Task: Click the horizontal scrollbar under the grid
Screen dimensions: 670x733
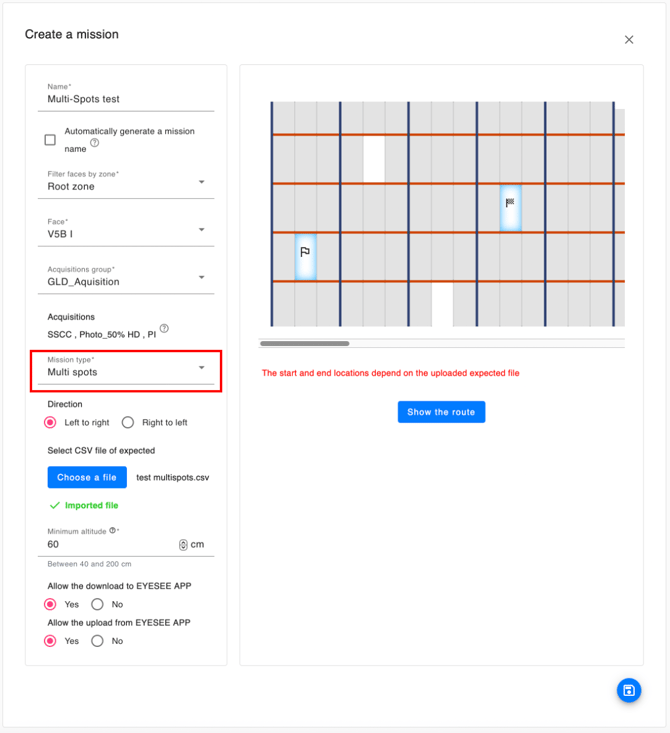Action: (305, 343)
